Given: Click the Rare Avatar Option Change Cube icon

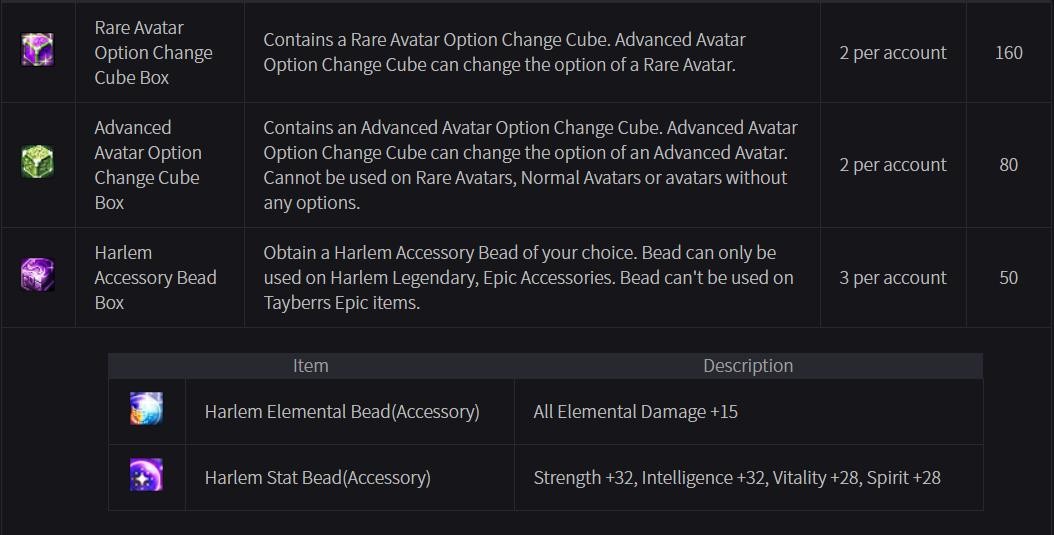Looking at the screenshot, I should point(37,49).
